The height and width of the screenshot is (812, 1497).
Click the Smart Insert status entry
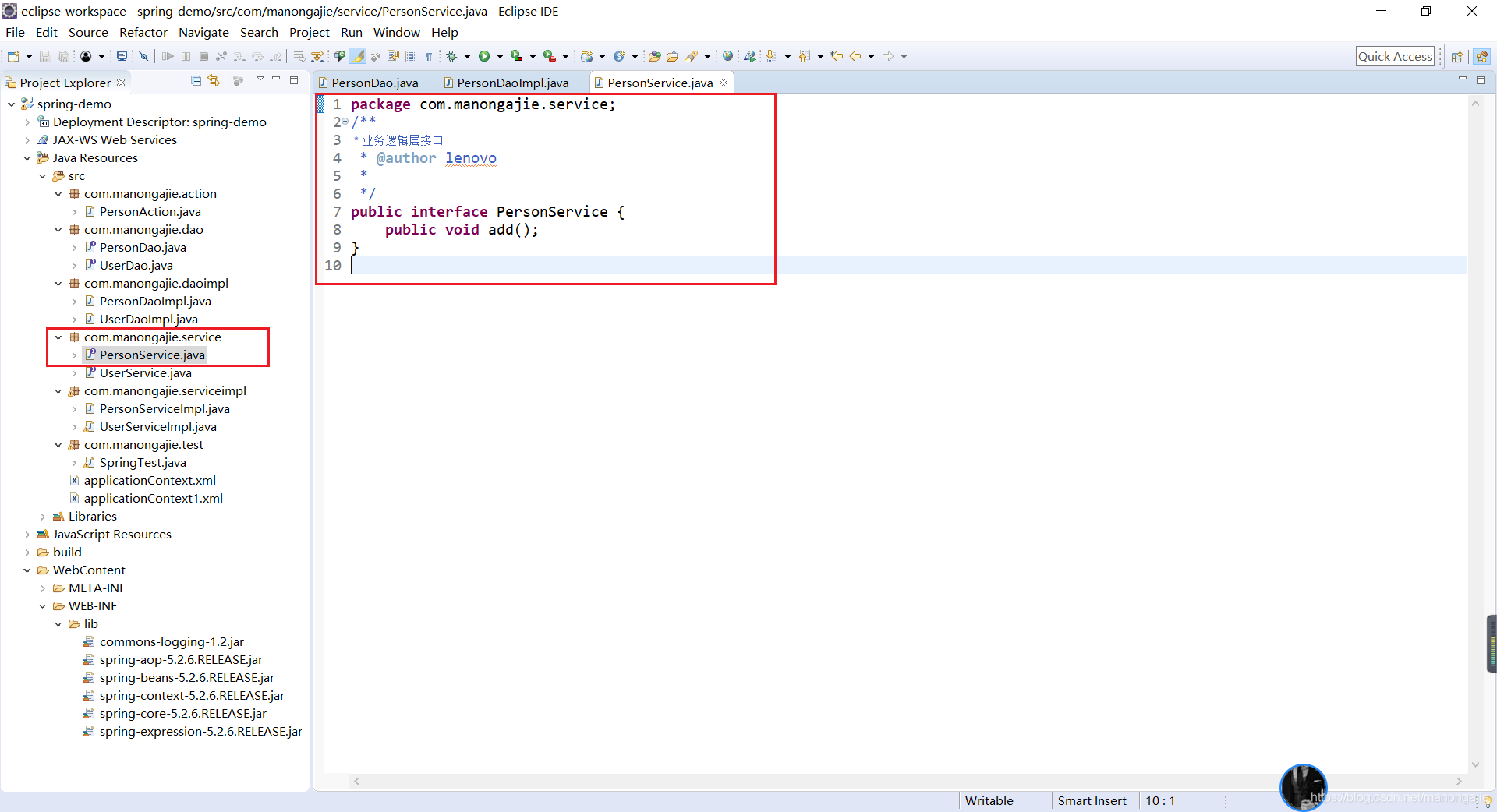click(x=1092, y=800)
